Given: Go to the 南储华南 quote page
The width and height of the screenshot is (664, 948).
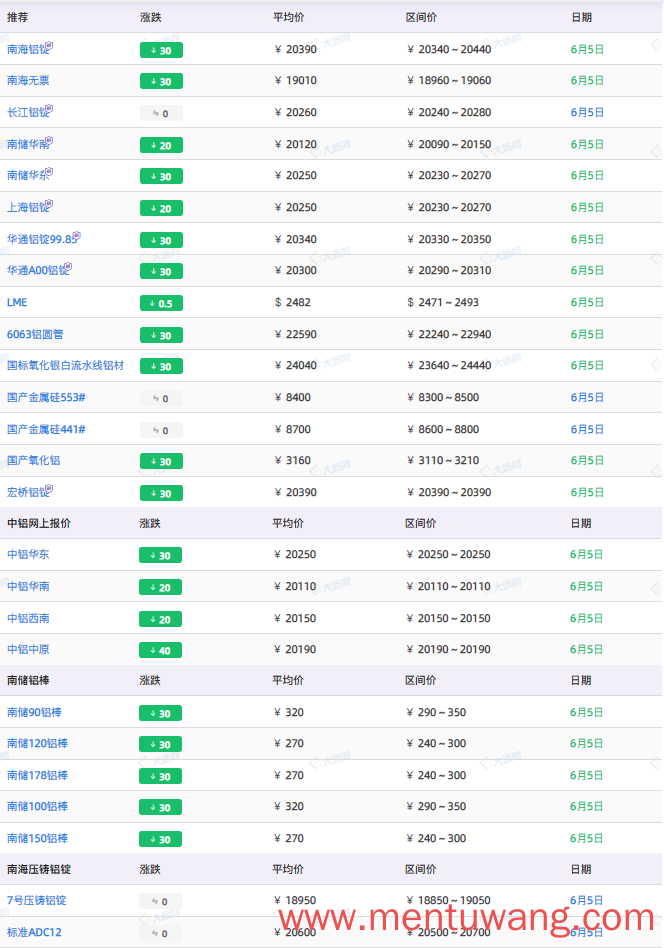Looking at the screenshot, I should click(x=27, y=144).
